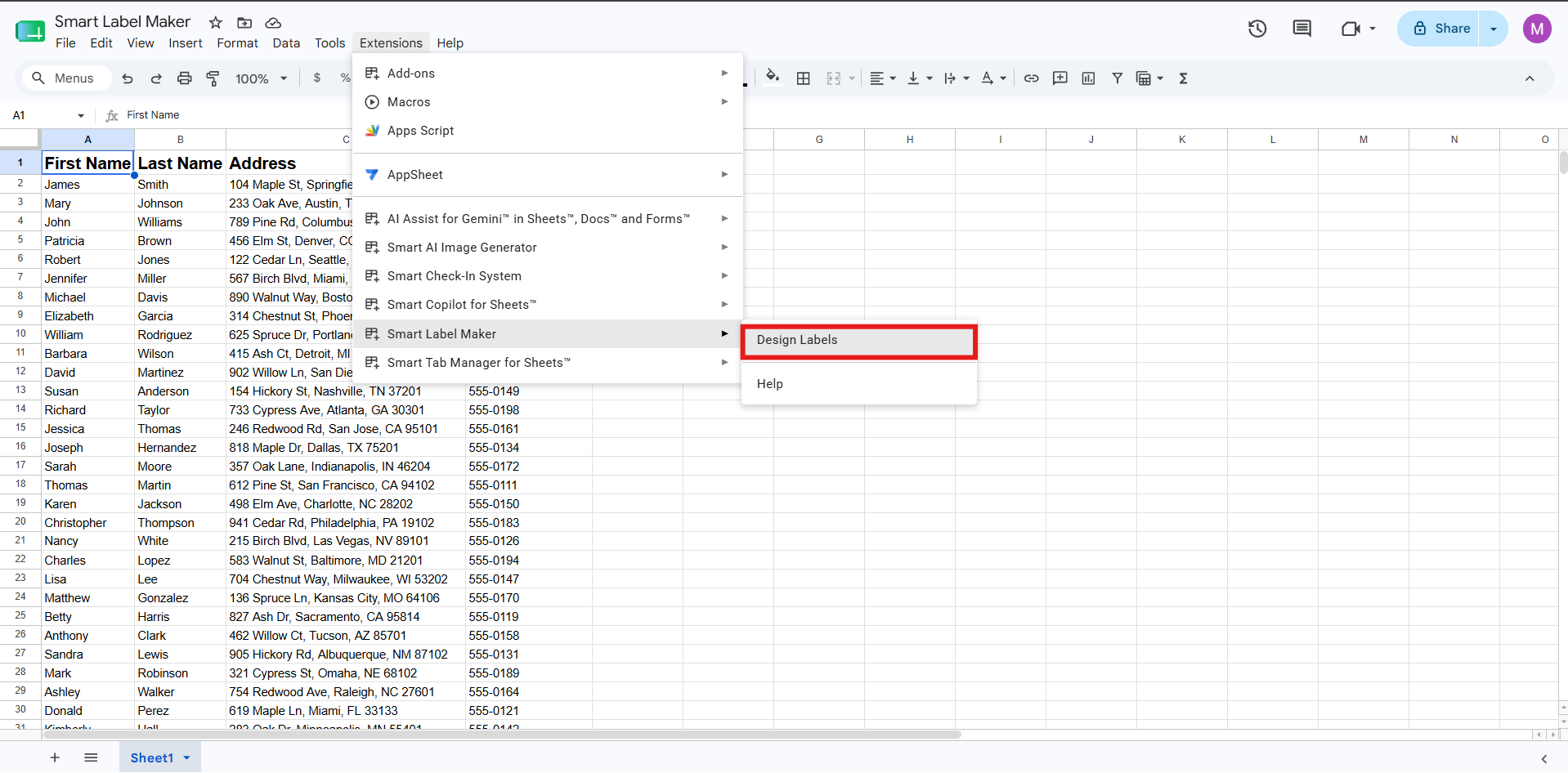1568x773 pixels.
Task: Open side panel chevron at bottom right
Action: [1544, 759]
